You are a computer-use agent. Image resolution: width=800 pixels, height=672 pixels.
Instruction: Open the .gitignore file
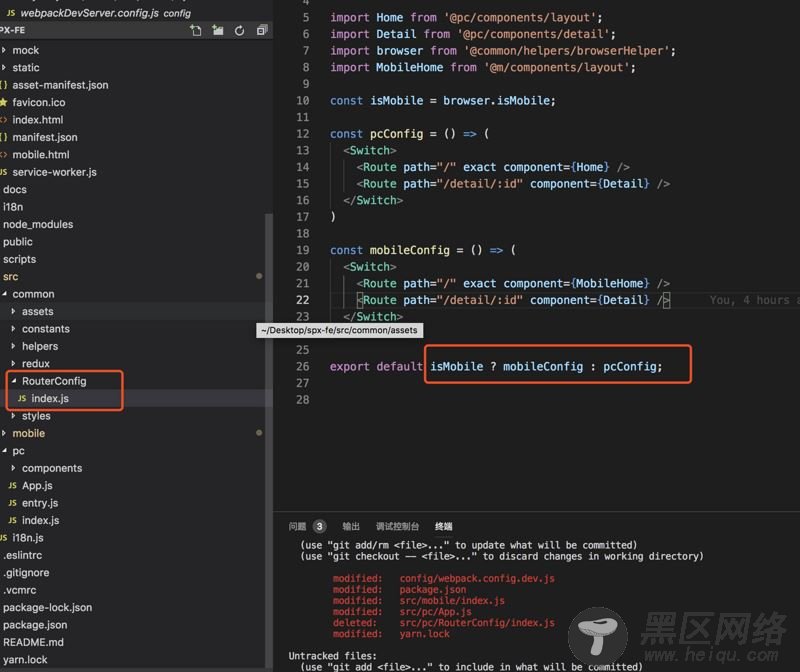(x=26, y=573)
